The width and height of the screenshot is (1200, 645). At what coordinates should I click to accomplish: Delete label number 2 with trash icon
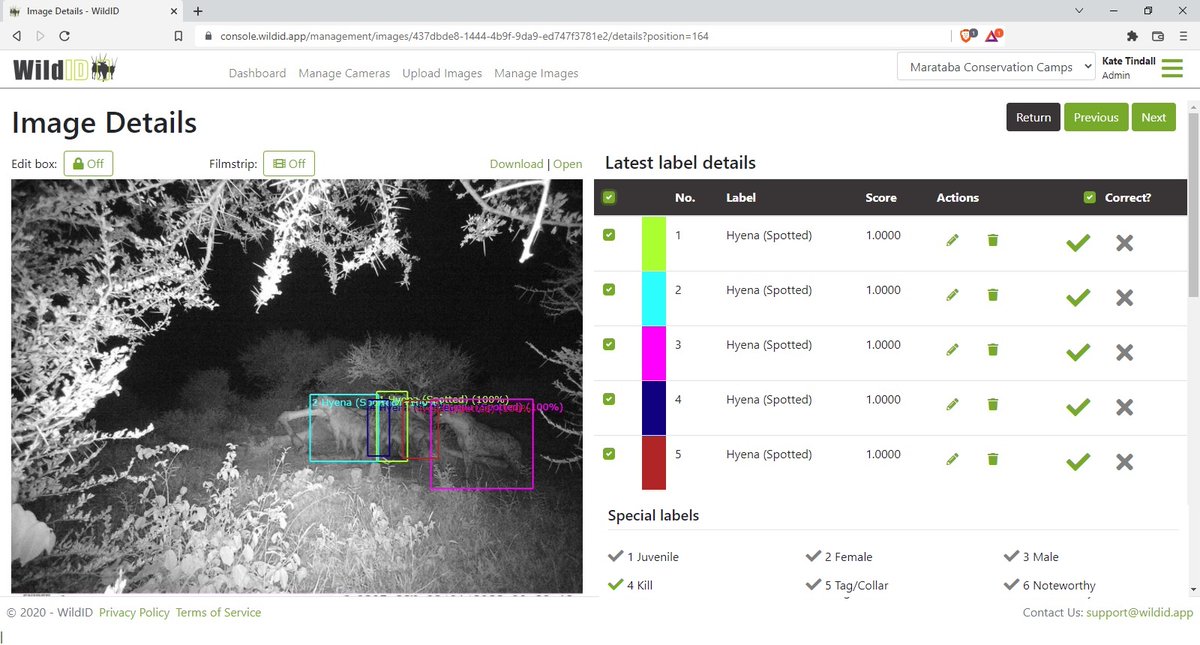[992, 295]
